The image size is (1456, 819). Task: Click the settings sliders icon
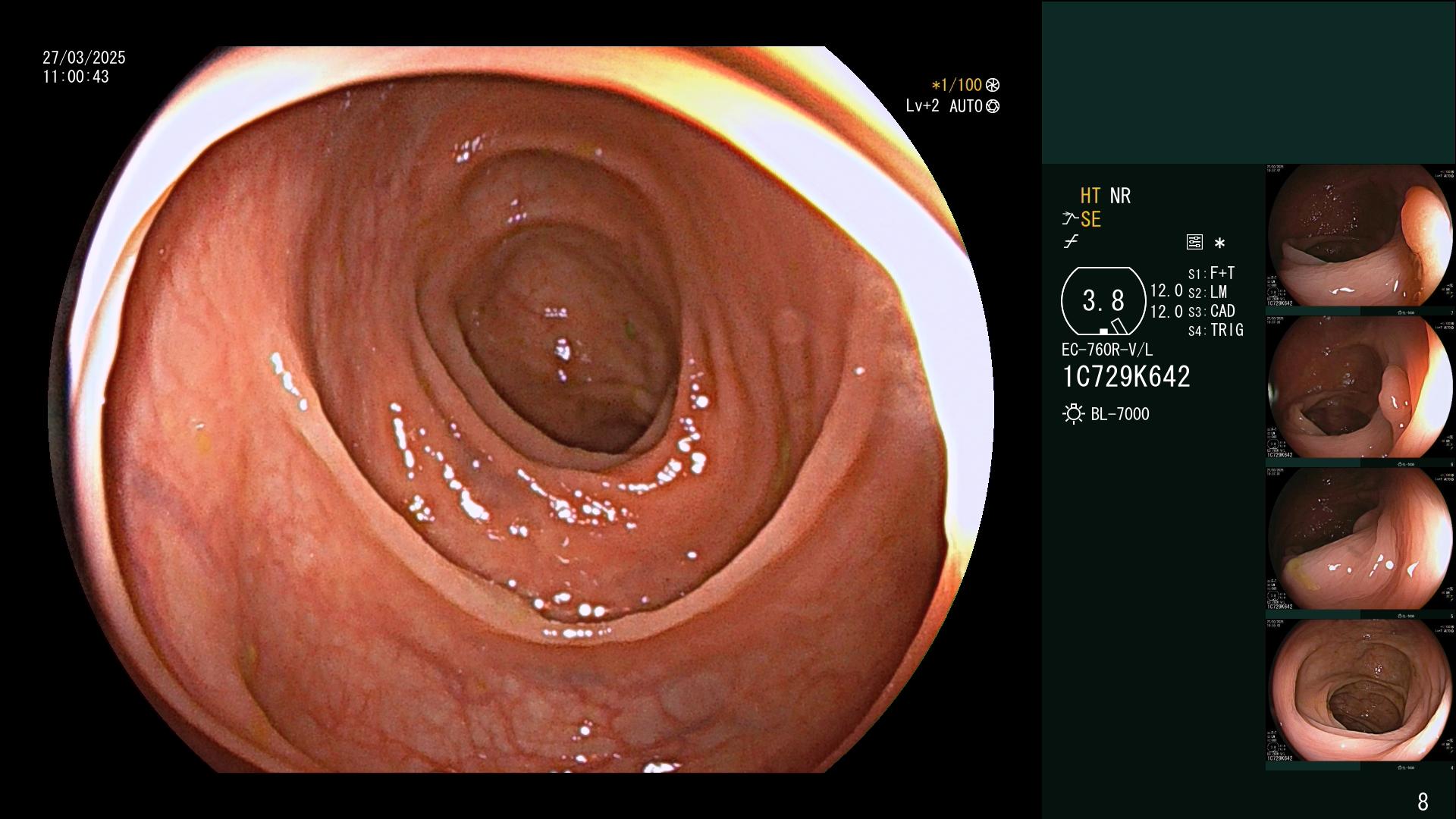1194,243
